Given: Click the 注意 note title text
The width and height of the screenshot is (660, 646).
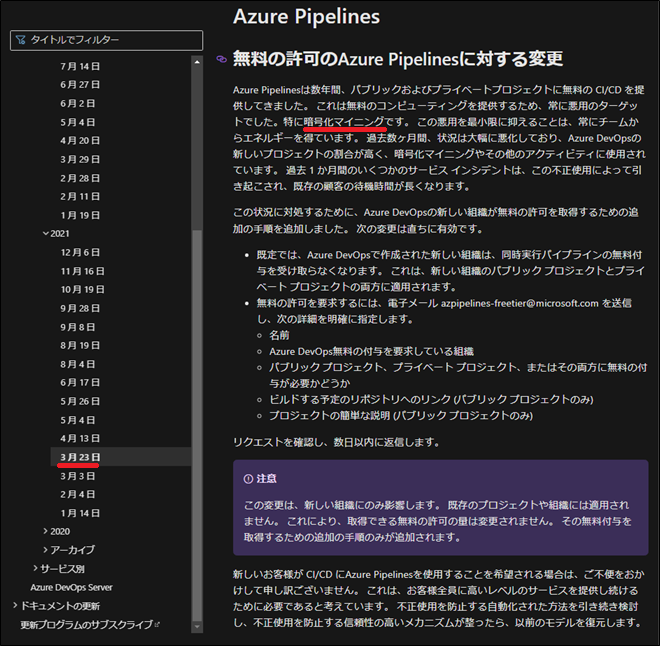Looking at the screenshot, I should 266,479.
